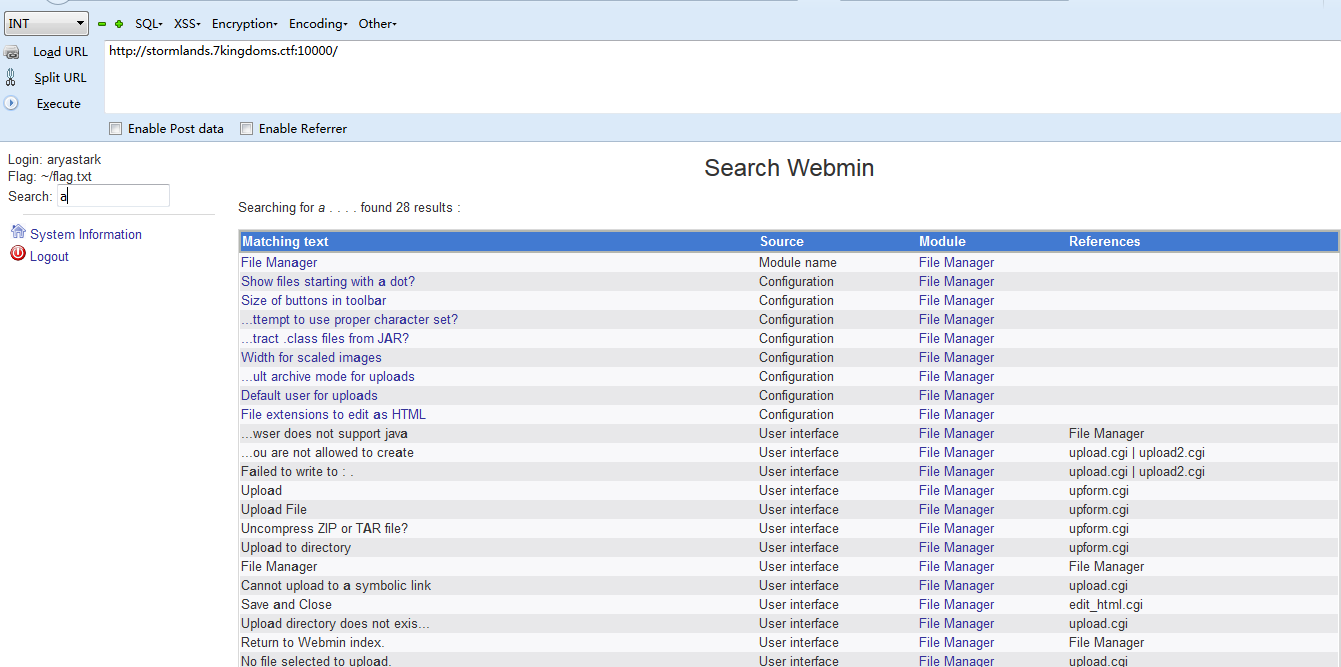
Task: Expand the SQL dropdown menu
Action: [149, 24]
